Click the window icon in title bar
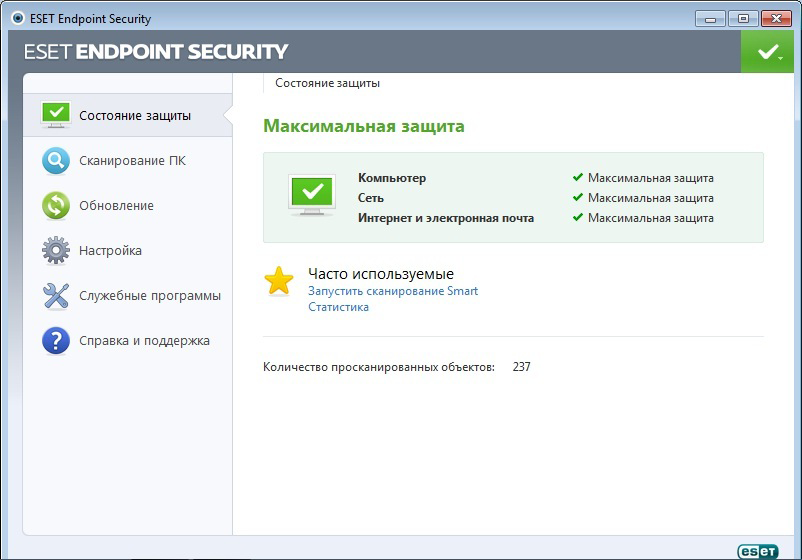 [x=18, y=19]
